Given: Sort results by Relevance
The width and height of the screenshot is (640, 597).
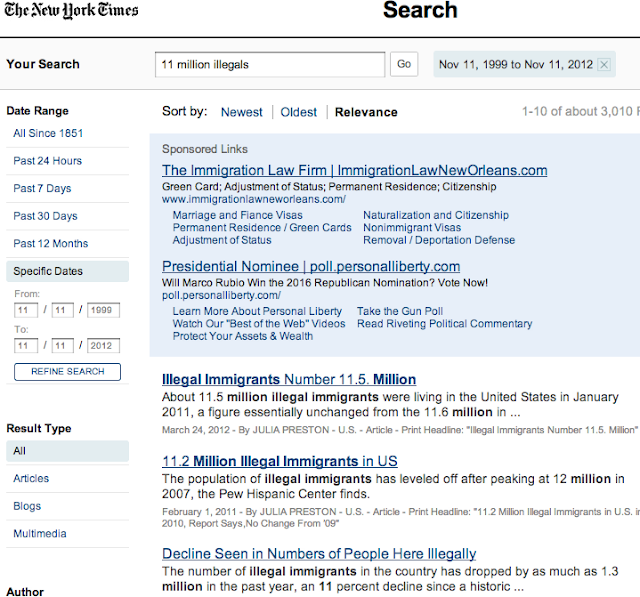Looking at the screenshot, I should point(366,112).
